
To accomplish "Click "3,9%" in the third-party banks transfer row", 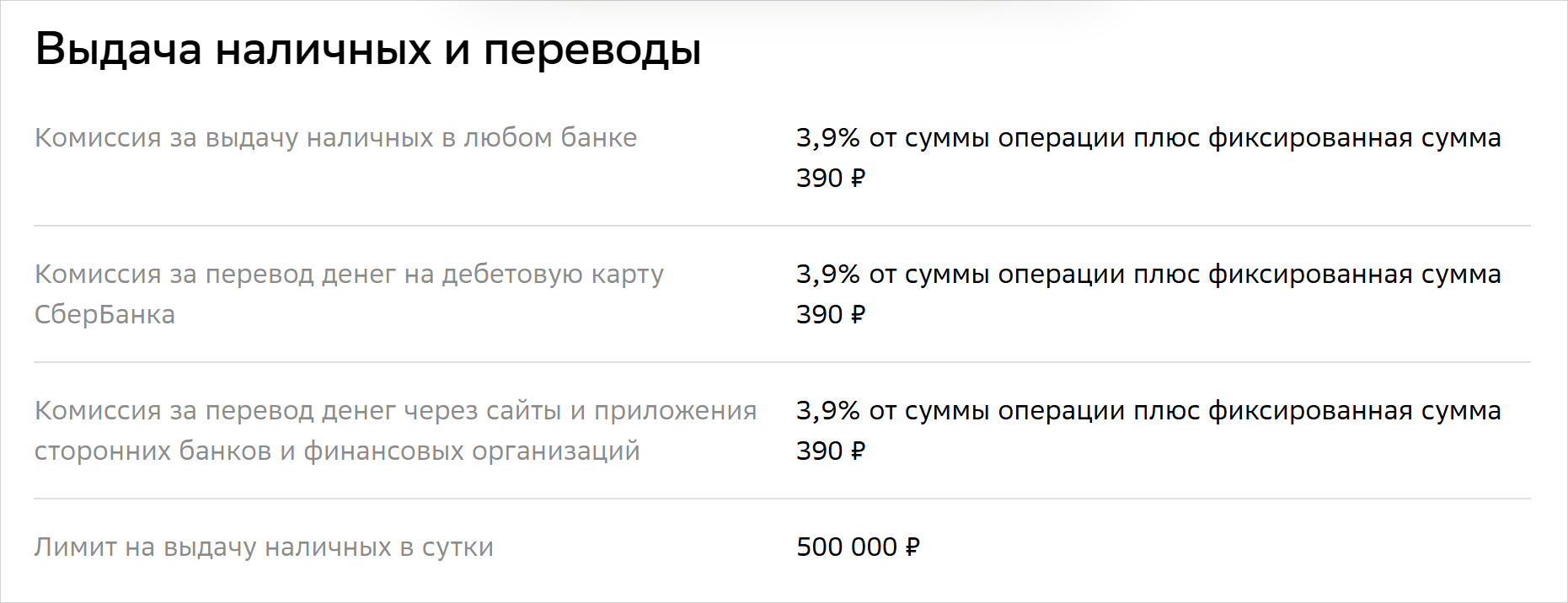I will click(827, 410).
